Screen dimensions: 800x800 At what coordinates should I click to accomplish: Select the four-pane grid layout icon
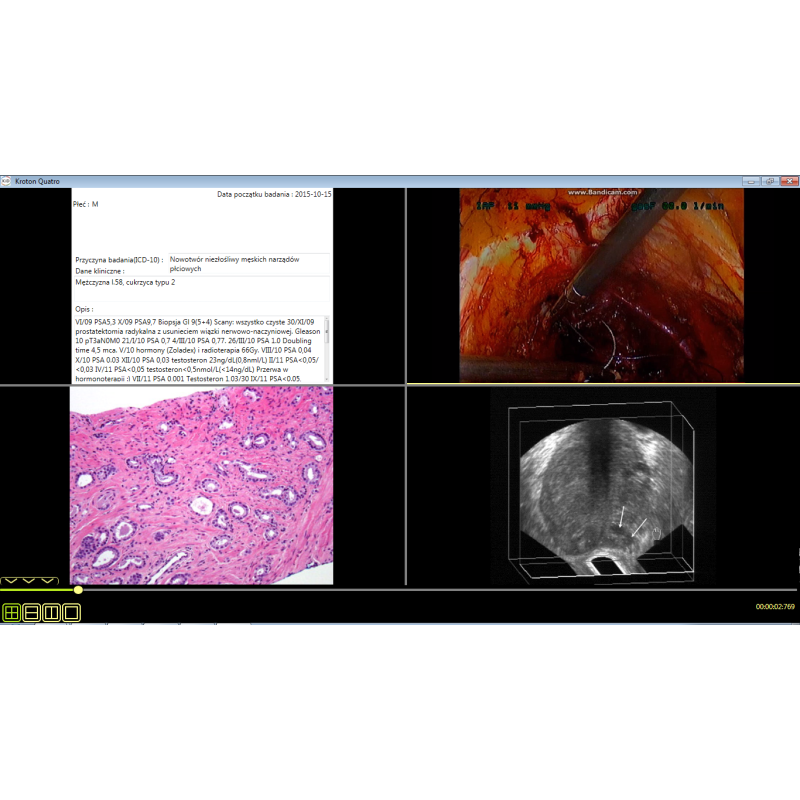tap(12, 612)
